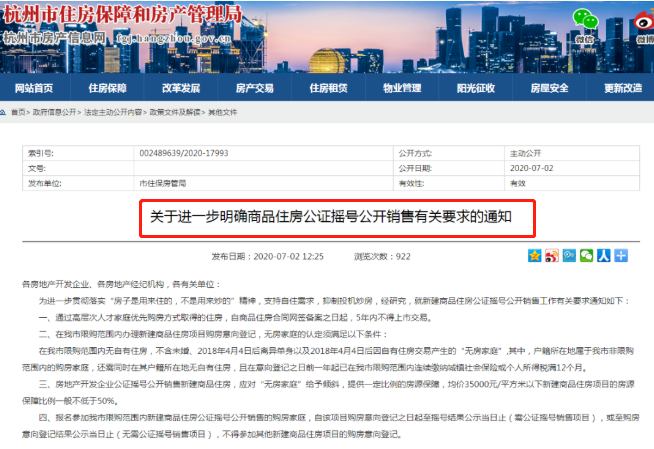The width and height of the screenshot is (654, 449).
Task: Click the home icon in breadcrumb
Action: [3, 112]
